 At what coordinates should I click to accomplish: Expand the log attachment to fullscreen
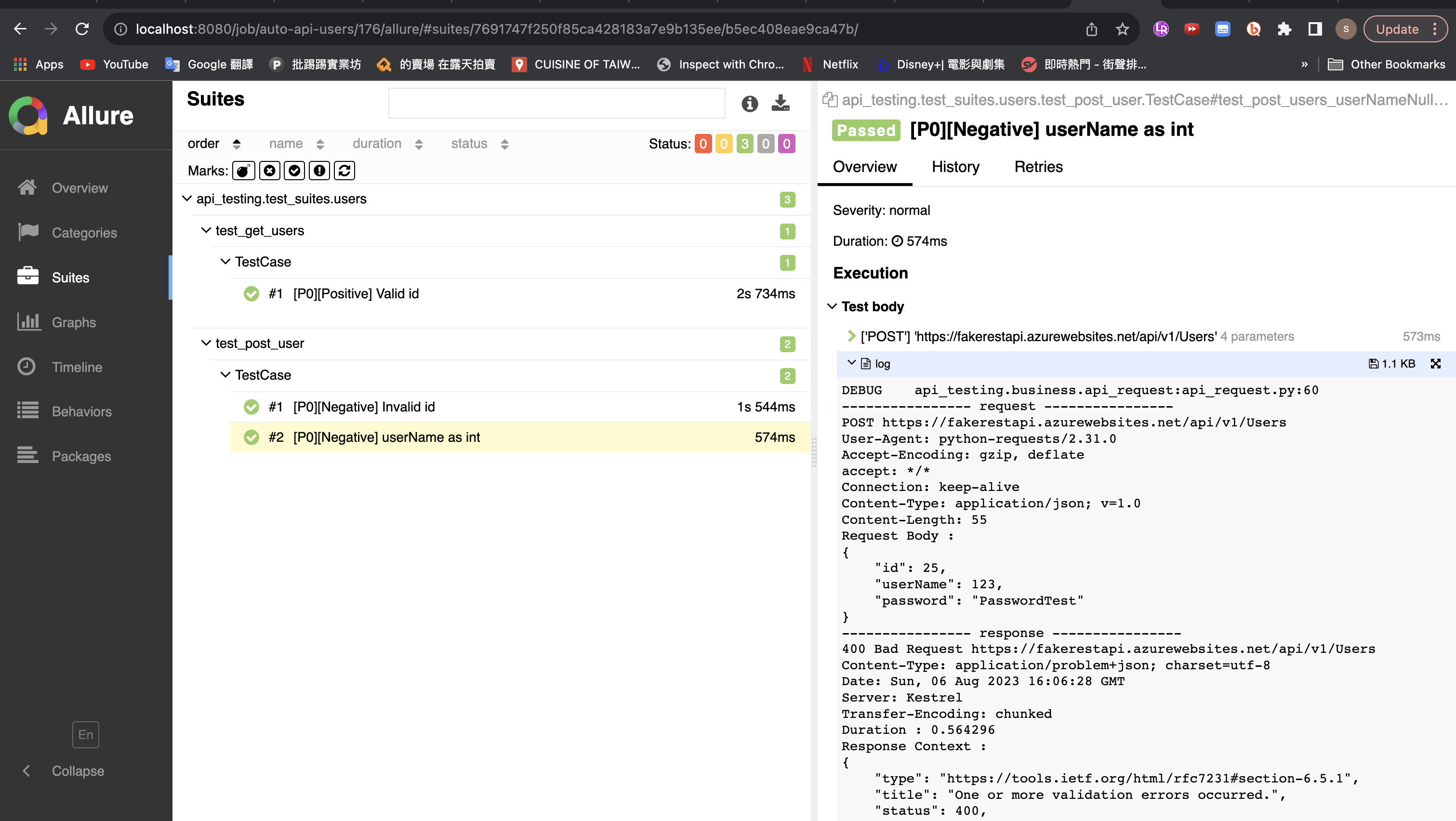1435,364
